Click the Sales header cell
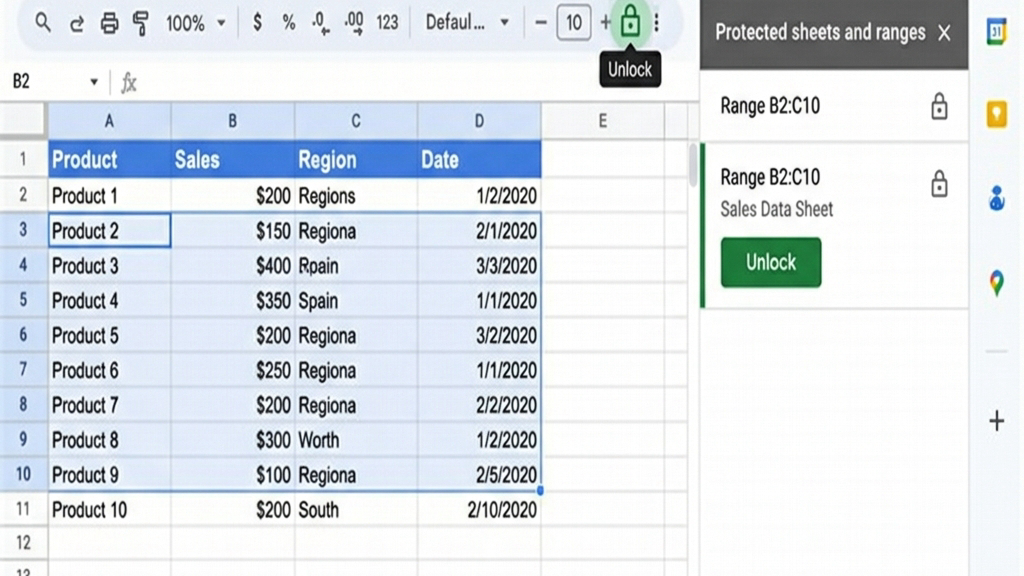This screenshot has height=576, width=1024. [232, 159]
